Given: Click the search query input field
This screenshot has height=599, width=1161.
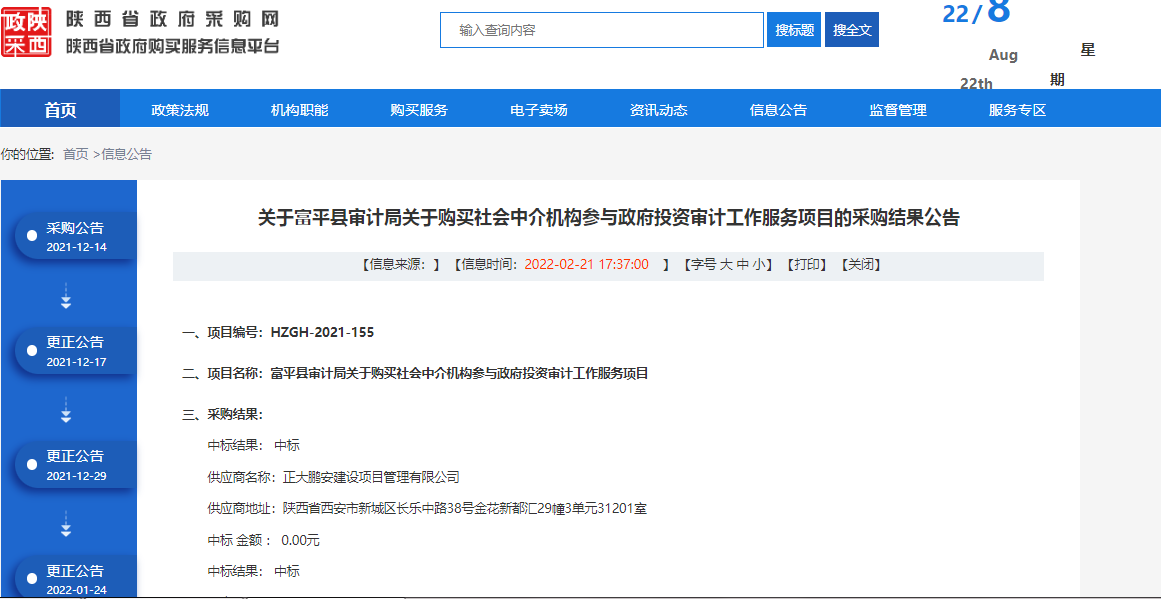Looking at the screenshot, I should coord(602,30).
